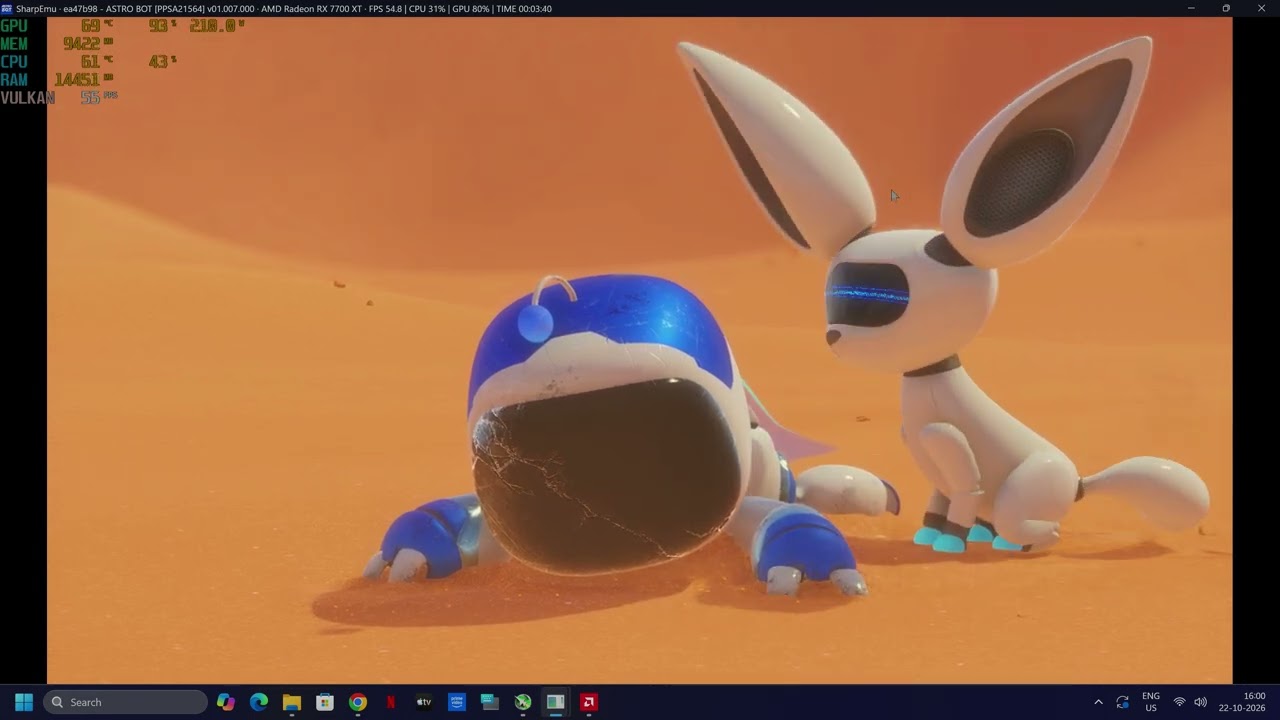Open the computer monitor app icon in taskbar
This screenshot has height=720, width=1280.
pyautogui.click(x=490, y=702)
